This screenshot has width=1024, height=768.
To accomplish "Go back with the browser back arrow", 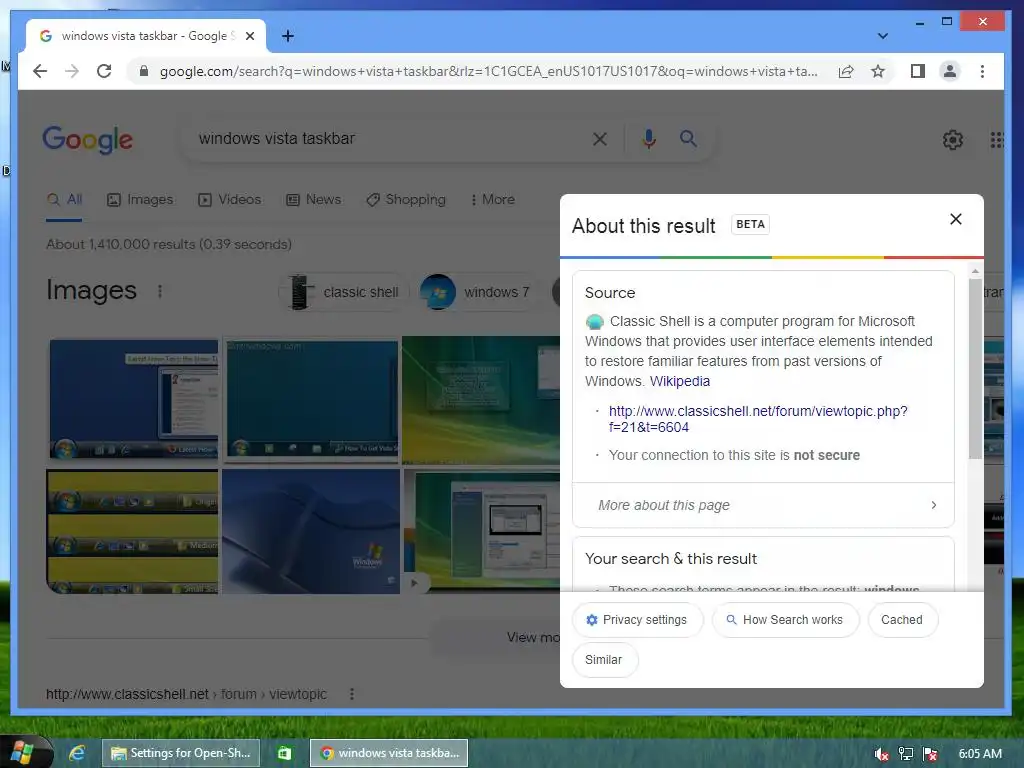I will coord(40,71).
